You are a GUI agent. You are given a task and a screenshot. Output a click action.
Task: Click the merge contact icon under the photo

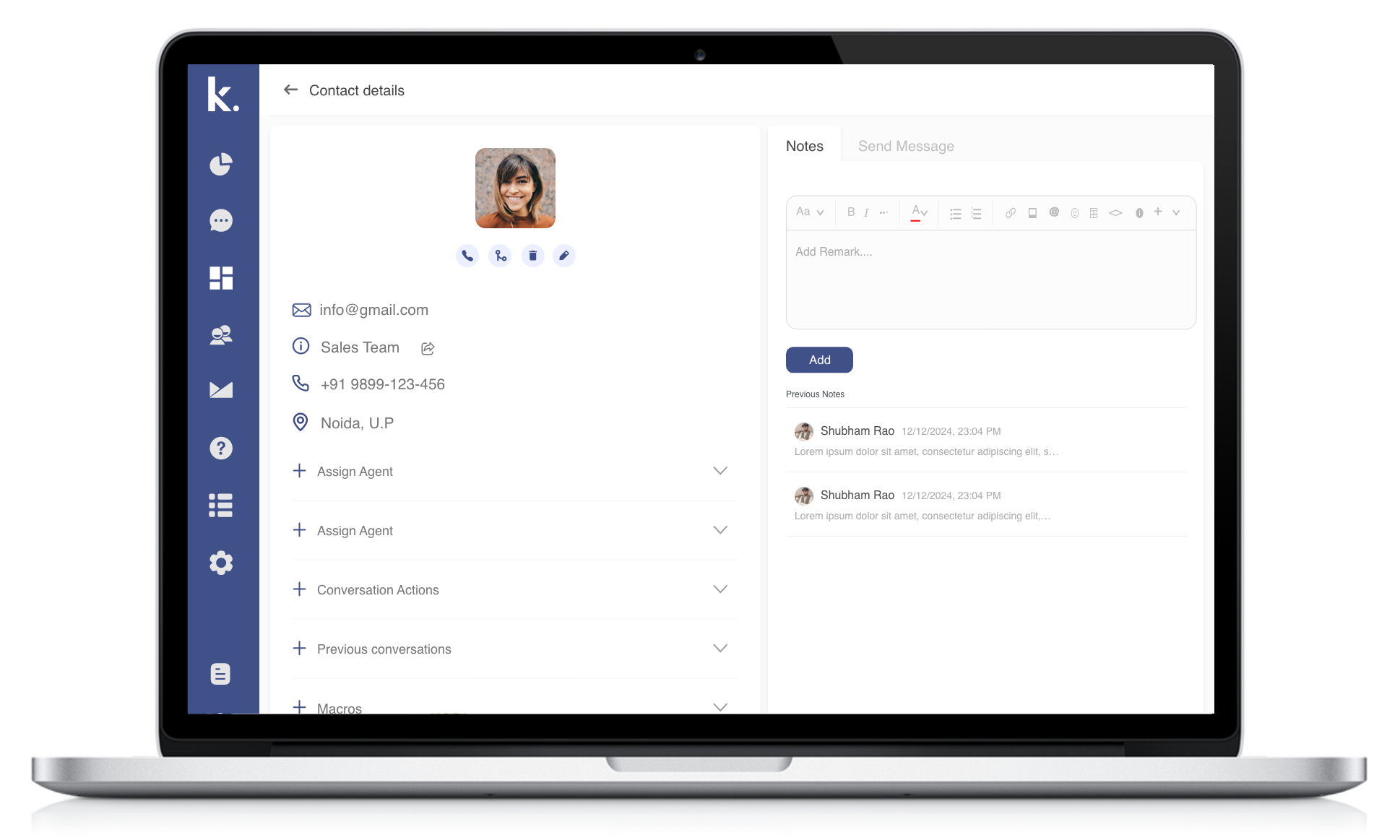[500, 256]
